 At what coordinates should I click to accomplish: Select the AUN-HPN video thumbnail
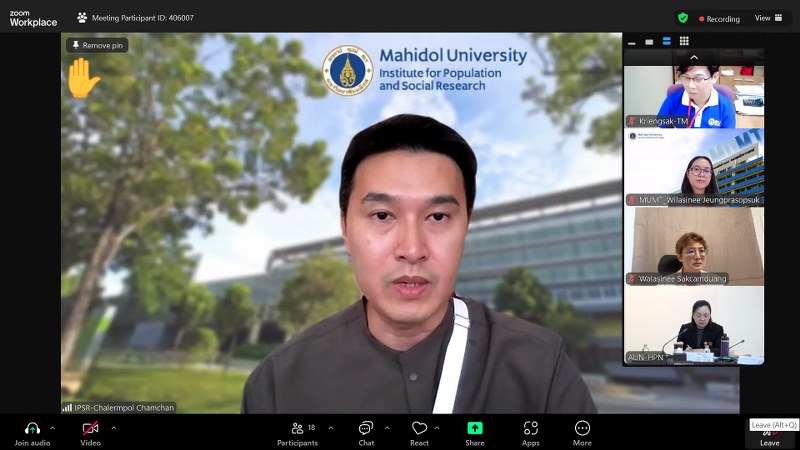pyautogui.click(x=694, y=325)
